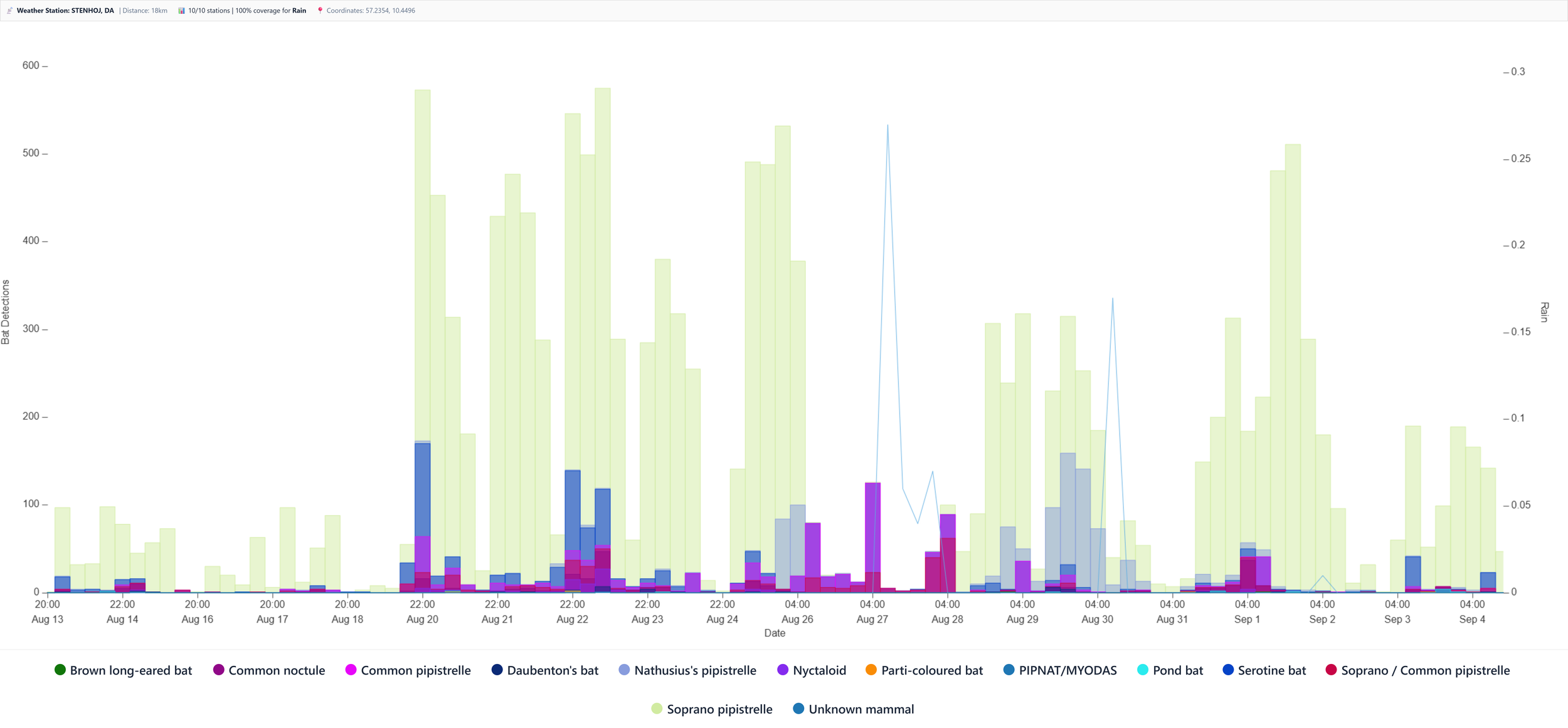The width and height of the screenshot is (1568, 728).
Task: Click the red pin coordinates icon
Action: 320,11
